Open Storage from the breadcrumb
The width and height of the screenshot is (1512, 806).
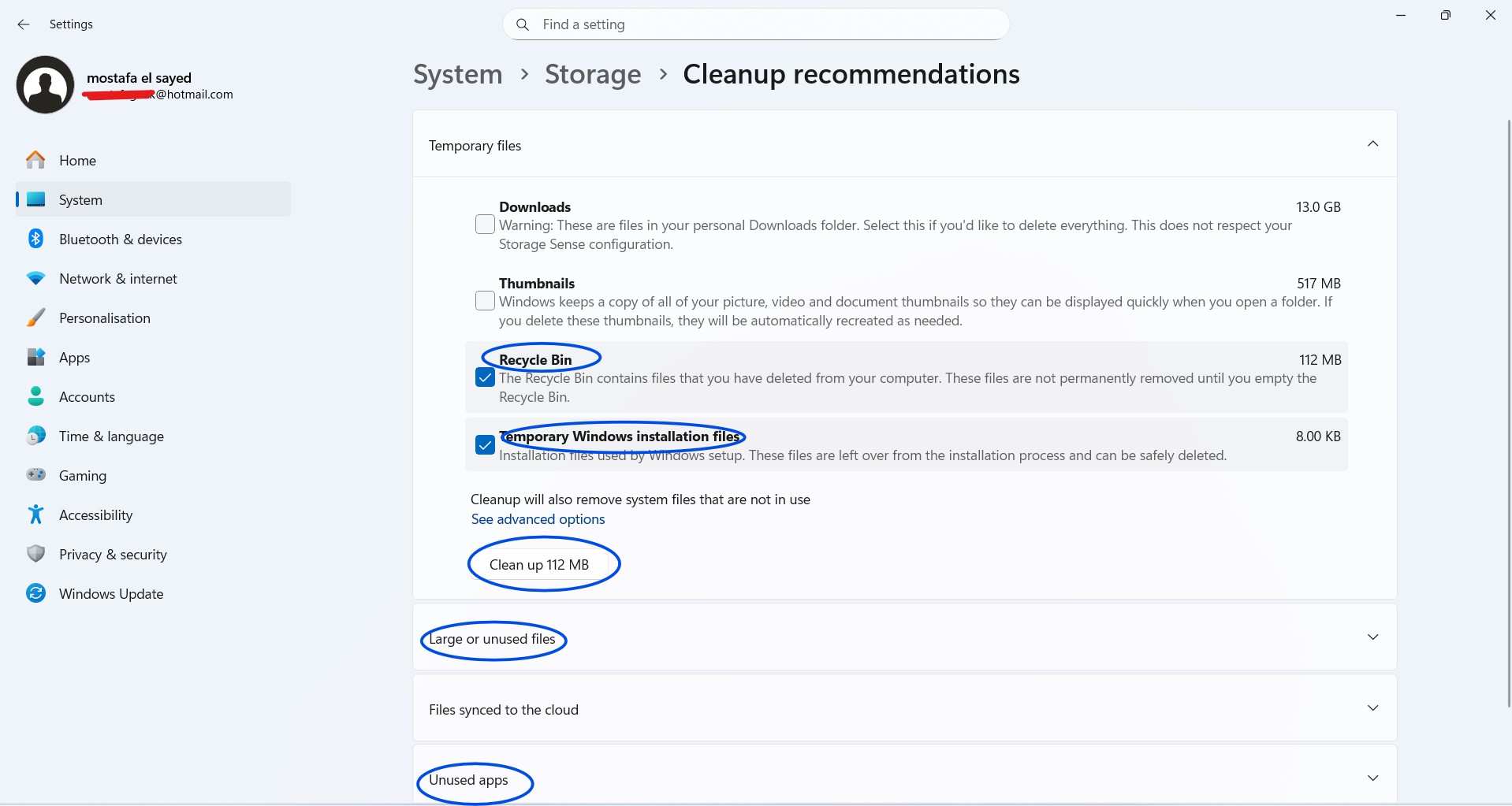coord(592,74)
